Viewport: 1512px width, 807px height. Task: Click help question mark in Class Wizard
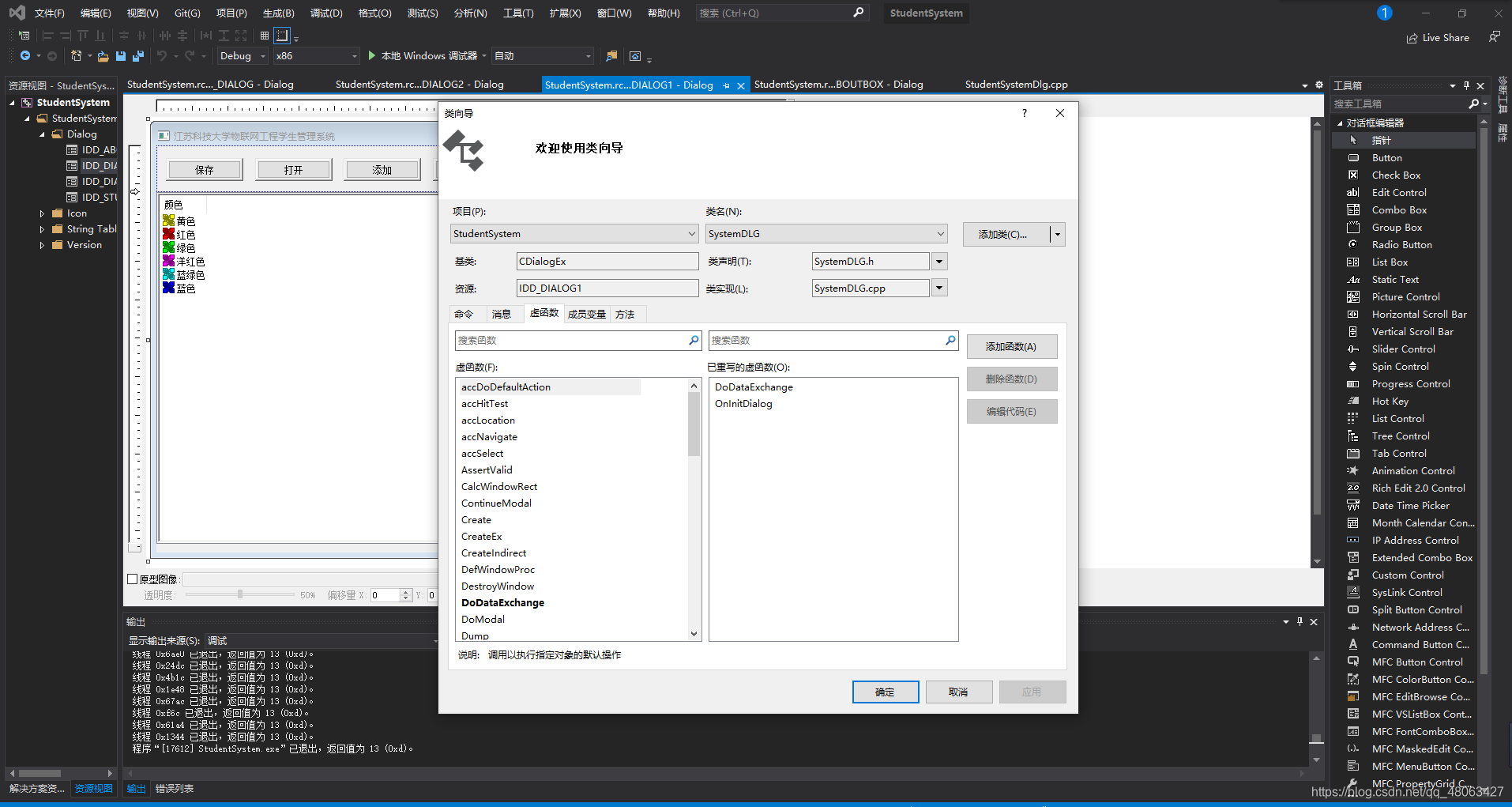click(x=1025, y=113)
